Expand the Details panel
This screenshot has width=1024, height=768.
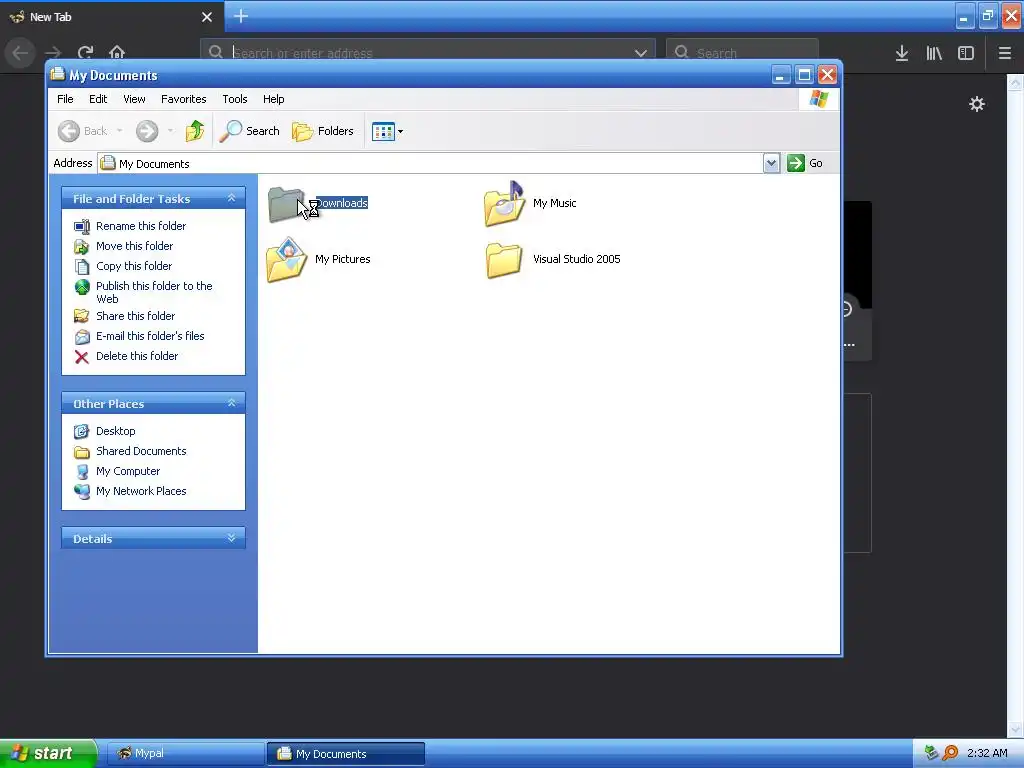(231, 538)
